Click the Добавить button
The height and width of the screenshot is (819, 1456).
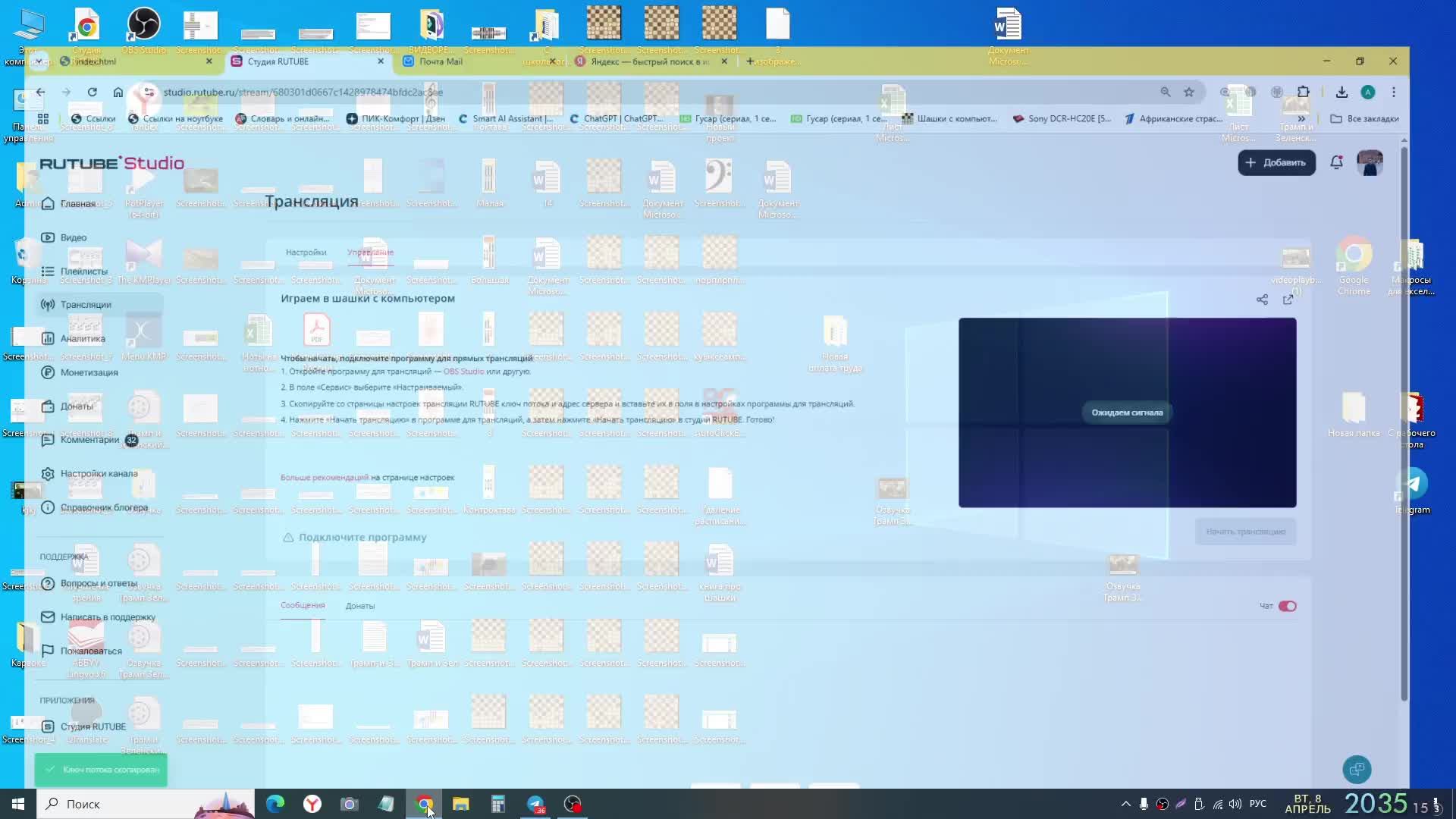click(x=1276, y=162)
